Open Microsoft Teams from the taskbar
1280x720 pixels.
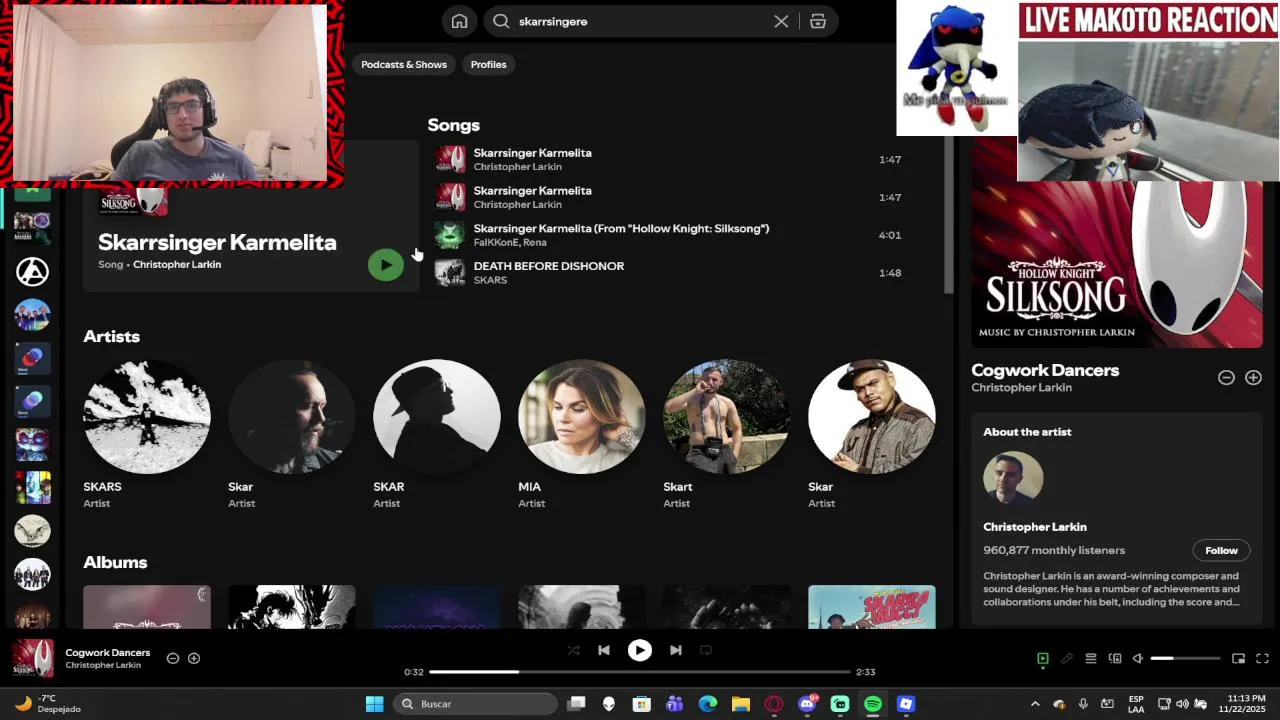[675, 704]
